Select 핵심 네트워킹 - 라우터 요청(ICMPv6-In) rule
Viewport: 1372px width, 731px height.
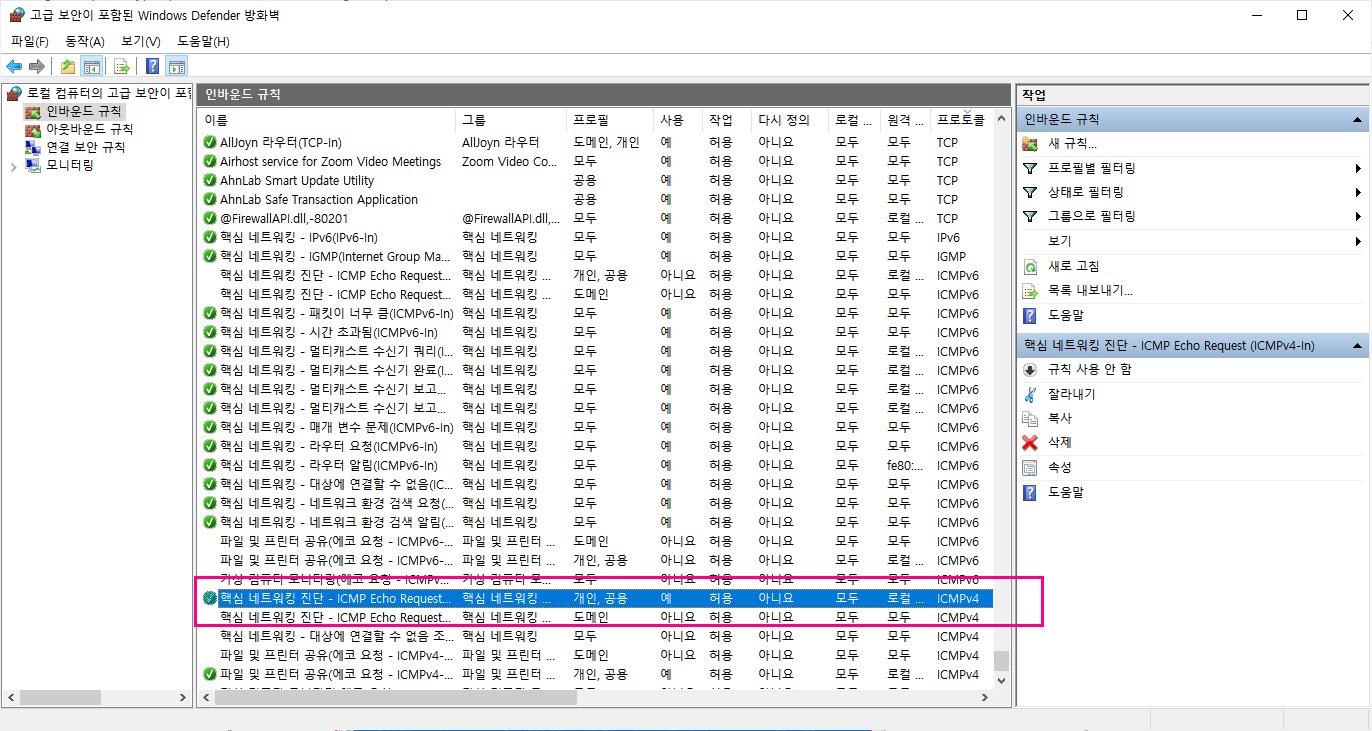(x=328, y=446)
